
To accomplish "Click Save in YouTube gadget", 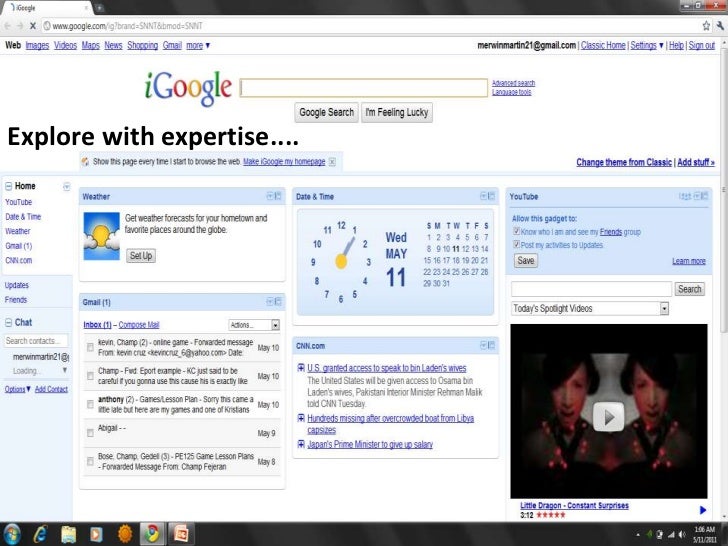I will pyautogui.click(x=526, y=260).
